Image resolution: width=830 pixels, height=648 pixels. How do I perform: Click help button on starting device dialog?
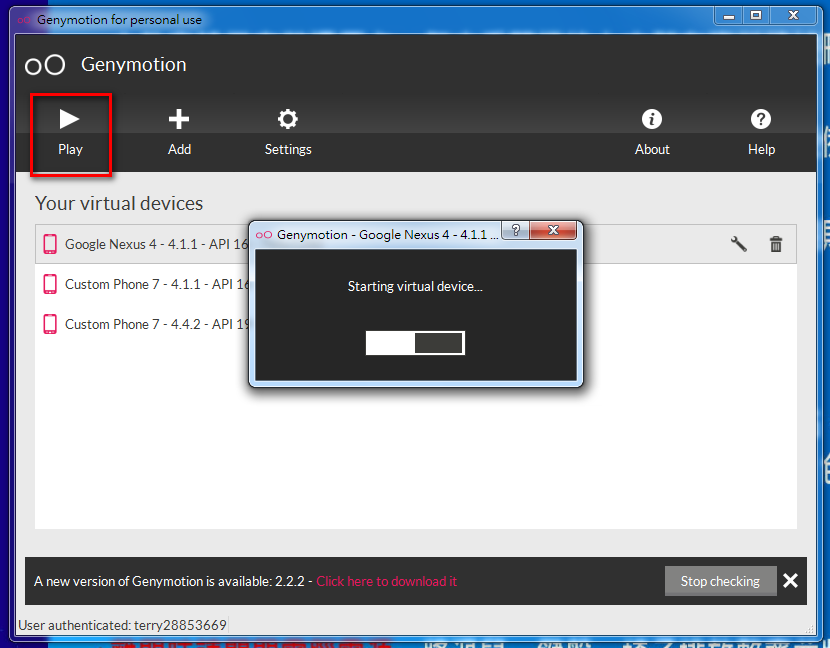(x=515, y=230)
